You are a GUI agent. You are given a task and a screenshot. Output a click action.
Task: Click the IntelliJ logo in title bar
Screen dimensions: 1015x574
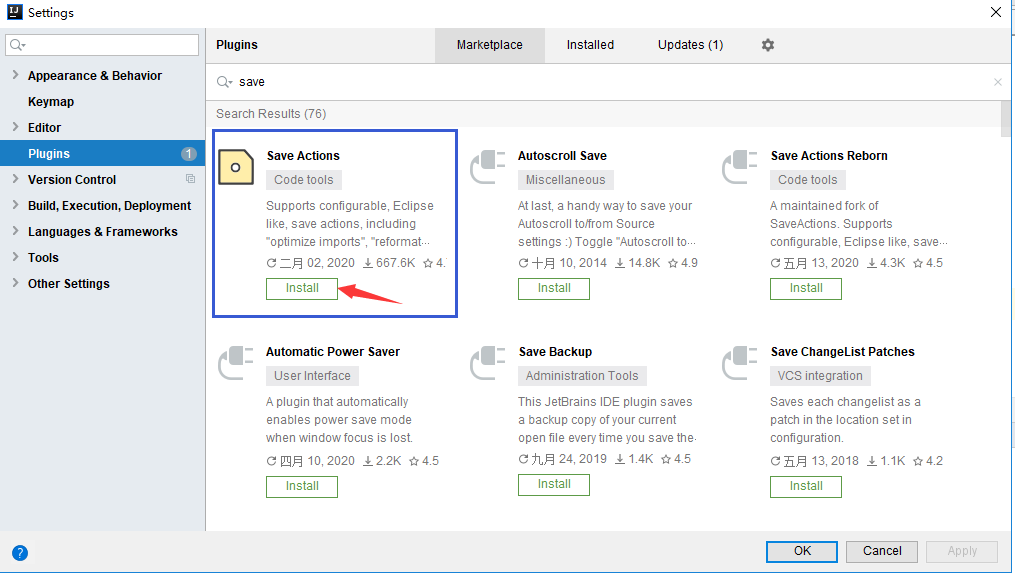click(x=14, y=12)
